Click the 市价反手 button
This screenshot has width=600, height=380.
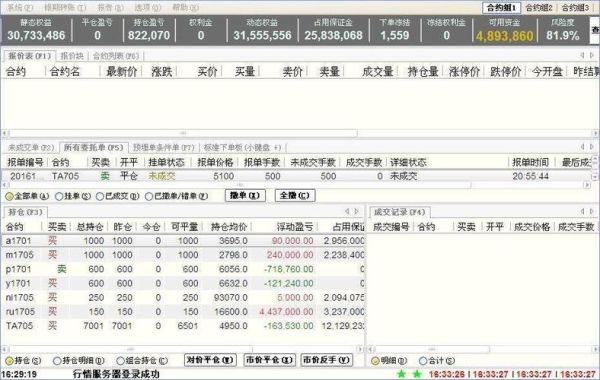[x=326, y=360]
